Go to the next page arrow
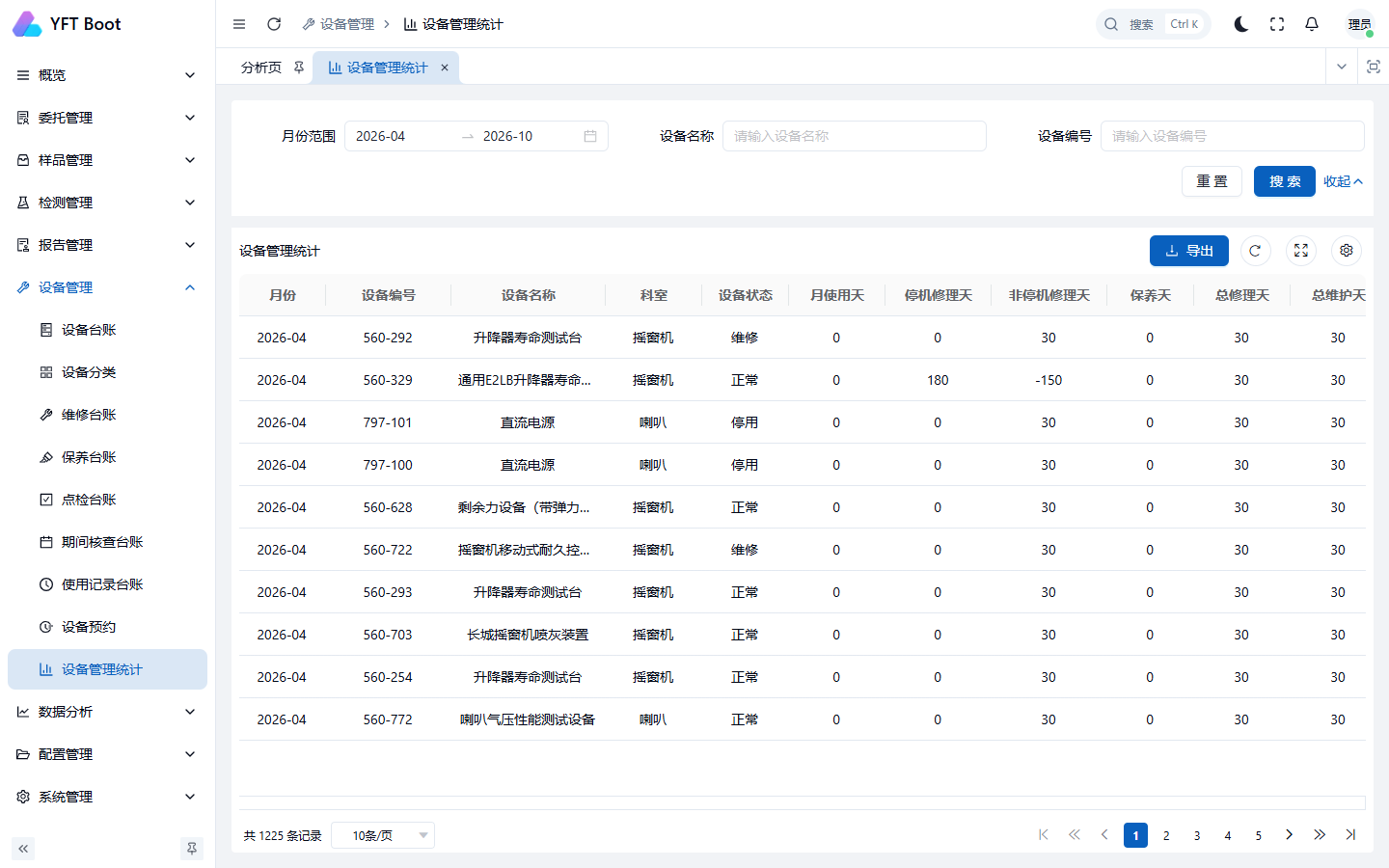 pos(1289,835)
